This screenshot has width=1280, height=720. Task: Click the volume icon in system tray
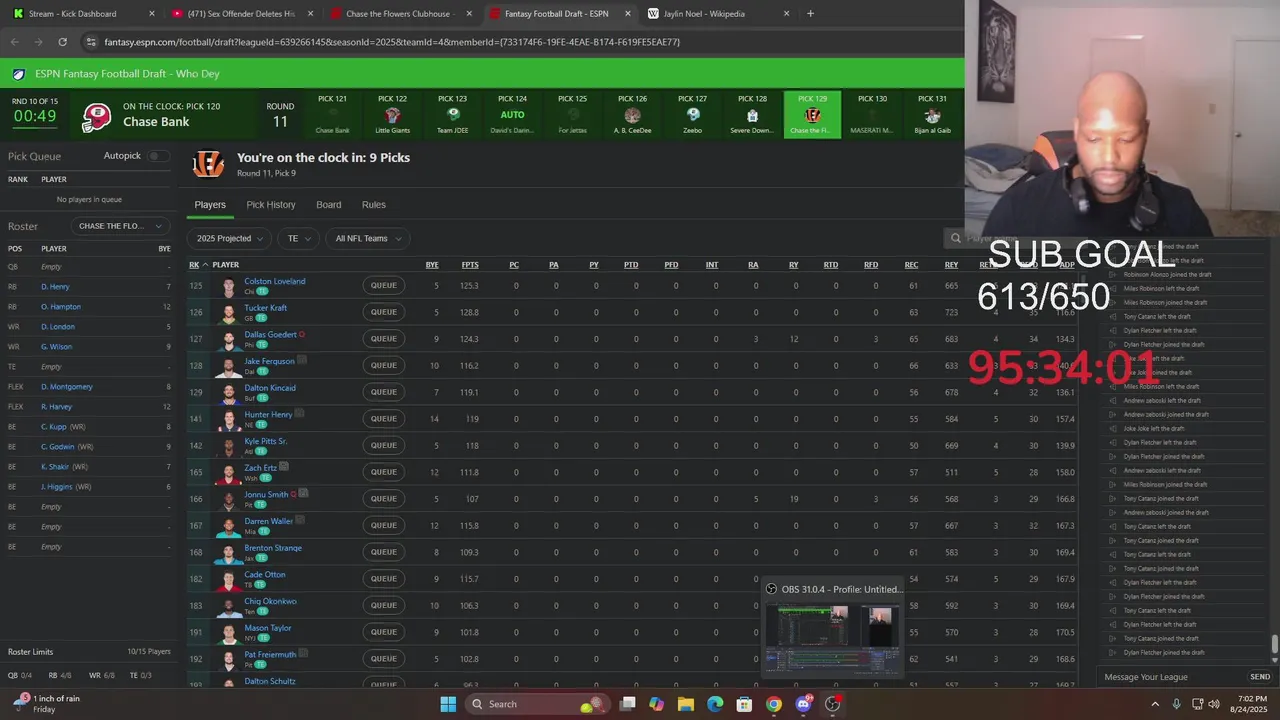click(1214, 704)
